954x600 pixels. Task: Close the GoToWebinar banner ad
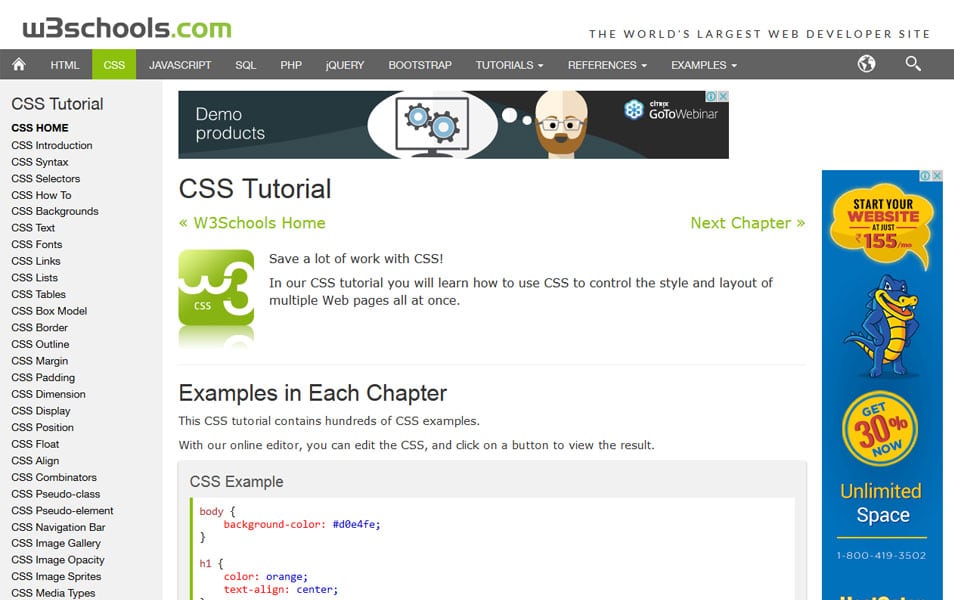[723, 96]
